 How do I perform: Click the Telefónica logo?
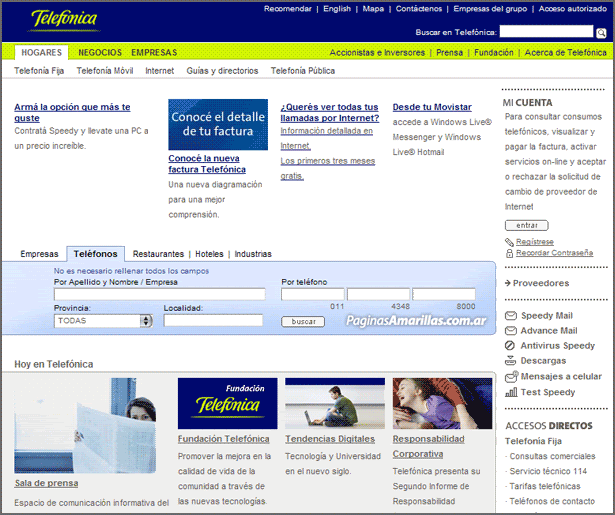[64, 20]
